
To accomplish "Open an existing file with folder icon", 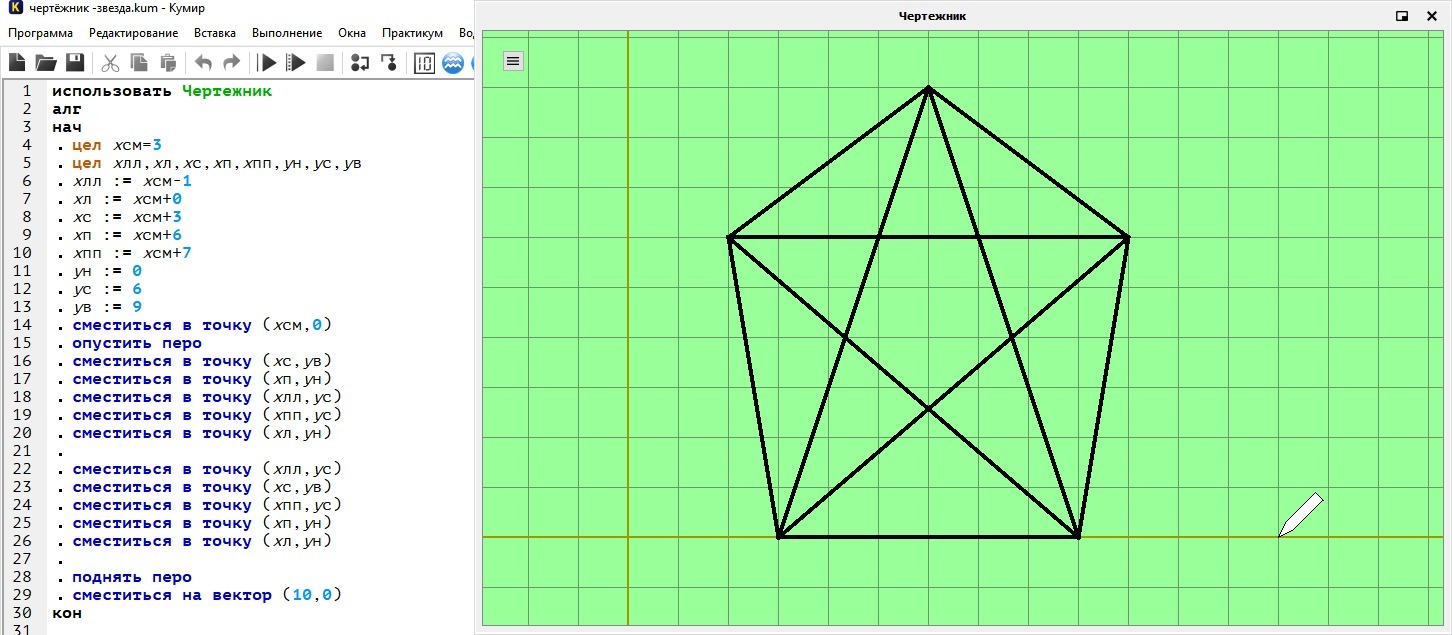I will click(46, 63).
